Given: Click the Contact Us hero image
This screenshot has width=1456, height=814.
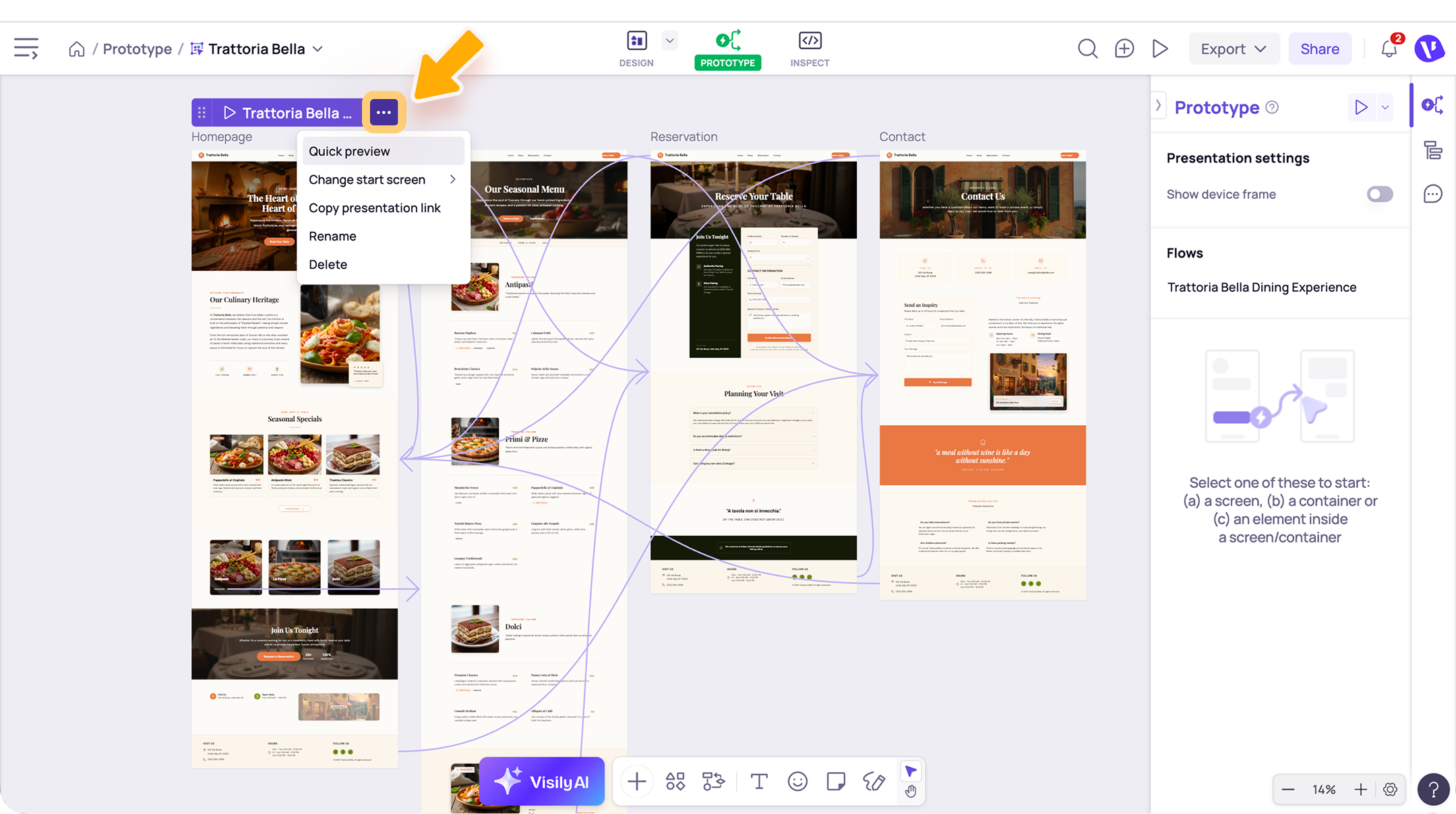Looking at the screenshot, I should pos(983,199).
